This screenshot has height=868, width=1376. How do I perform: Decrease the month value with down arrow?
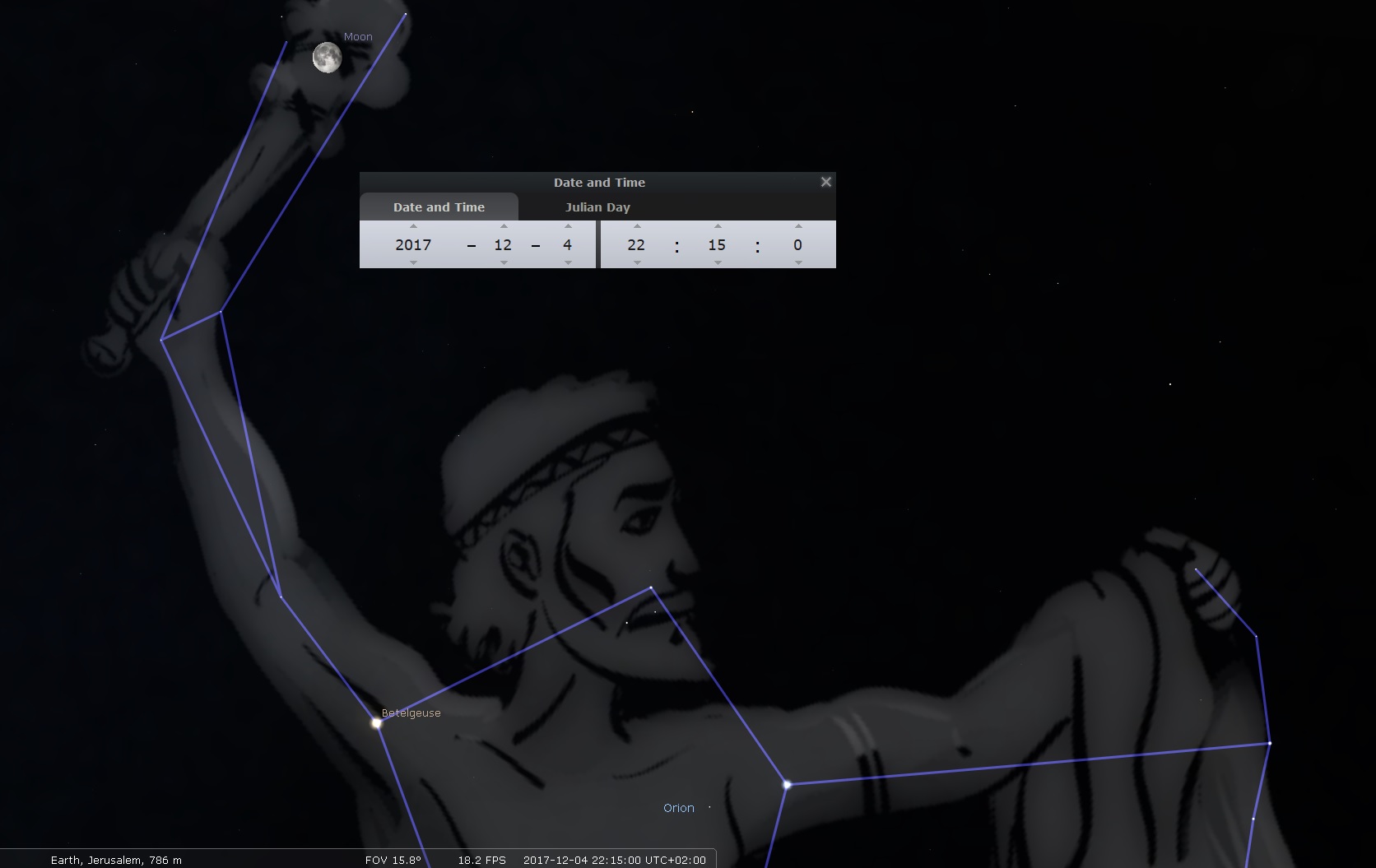(504, 262)
